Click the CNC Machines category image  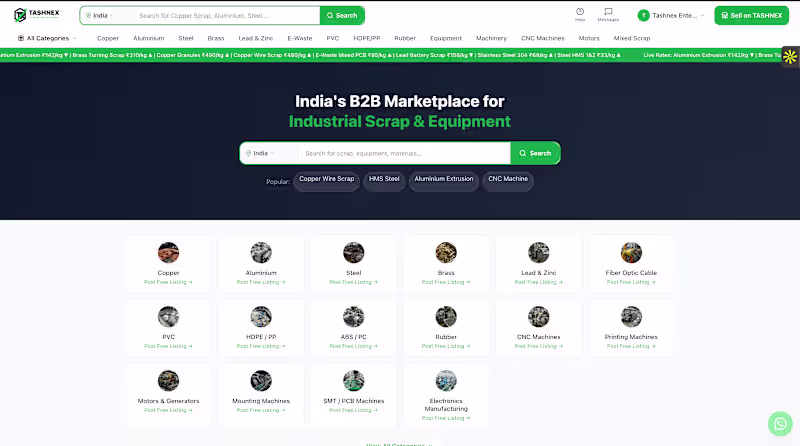(539, 317)
